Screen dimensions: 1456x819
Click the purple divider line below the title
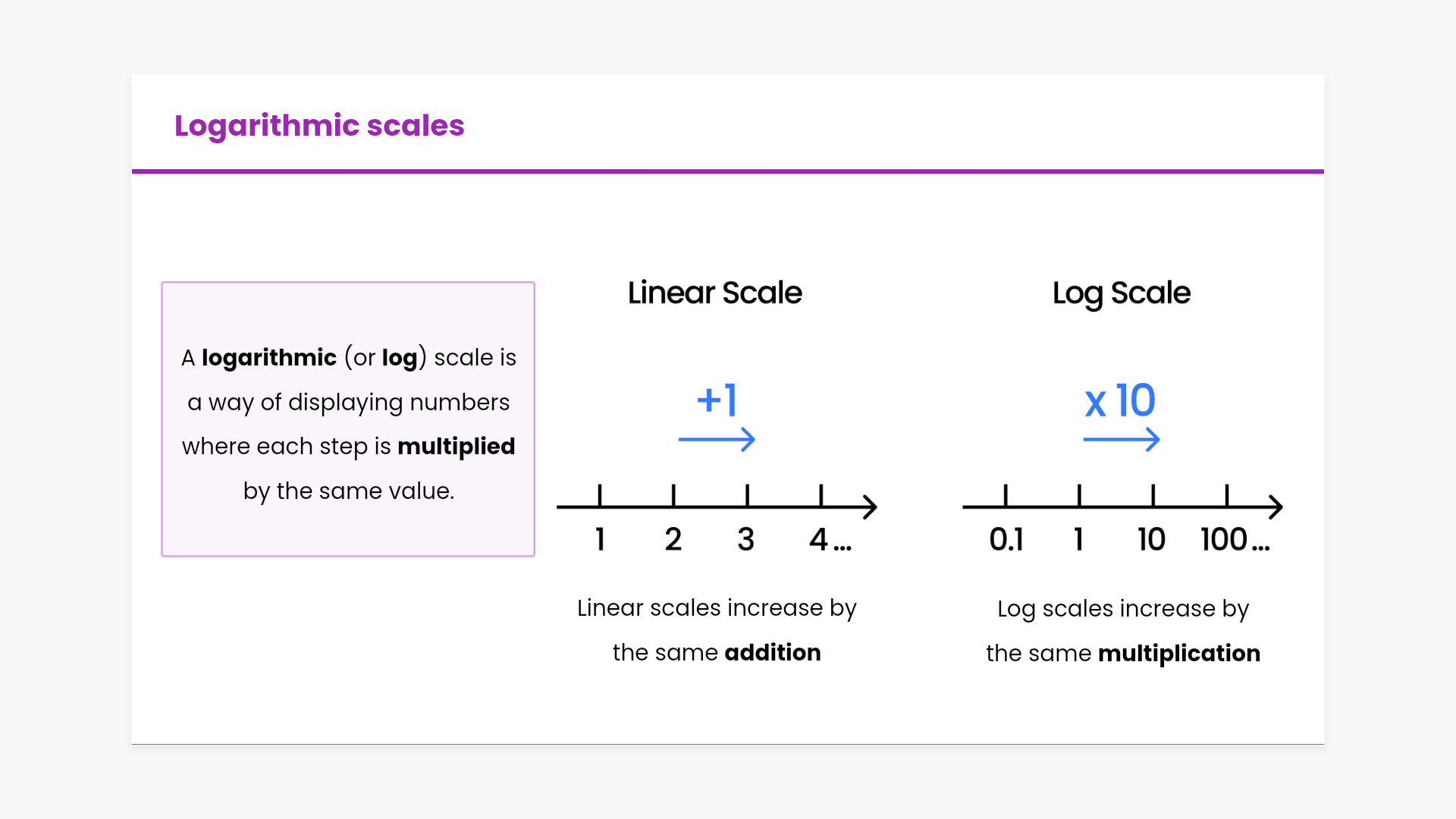click(x=728, y=171)
